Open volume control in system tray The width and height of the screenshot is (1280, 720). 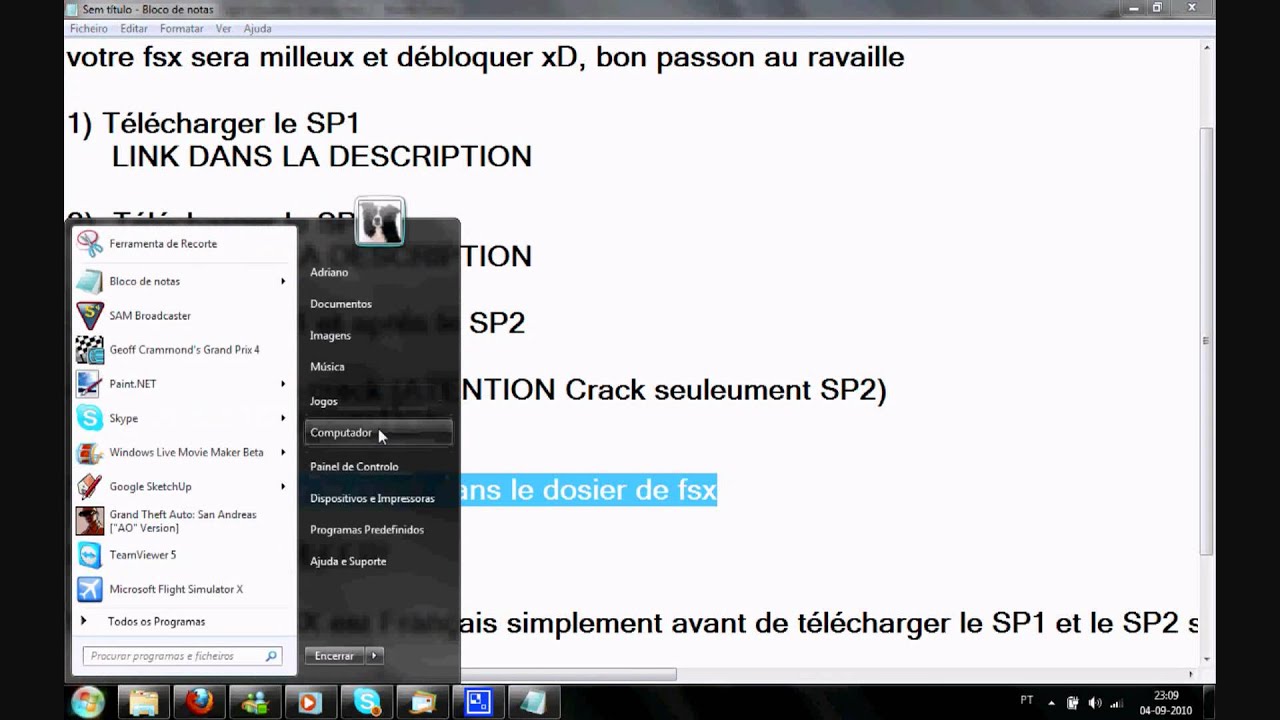coord(1095,702)
